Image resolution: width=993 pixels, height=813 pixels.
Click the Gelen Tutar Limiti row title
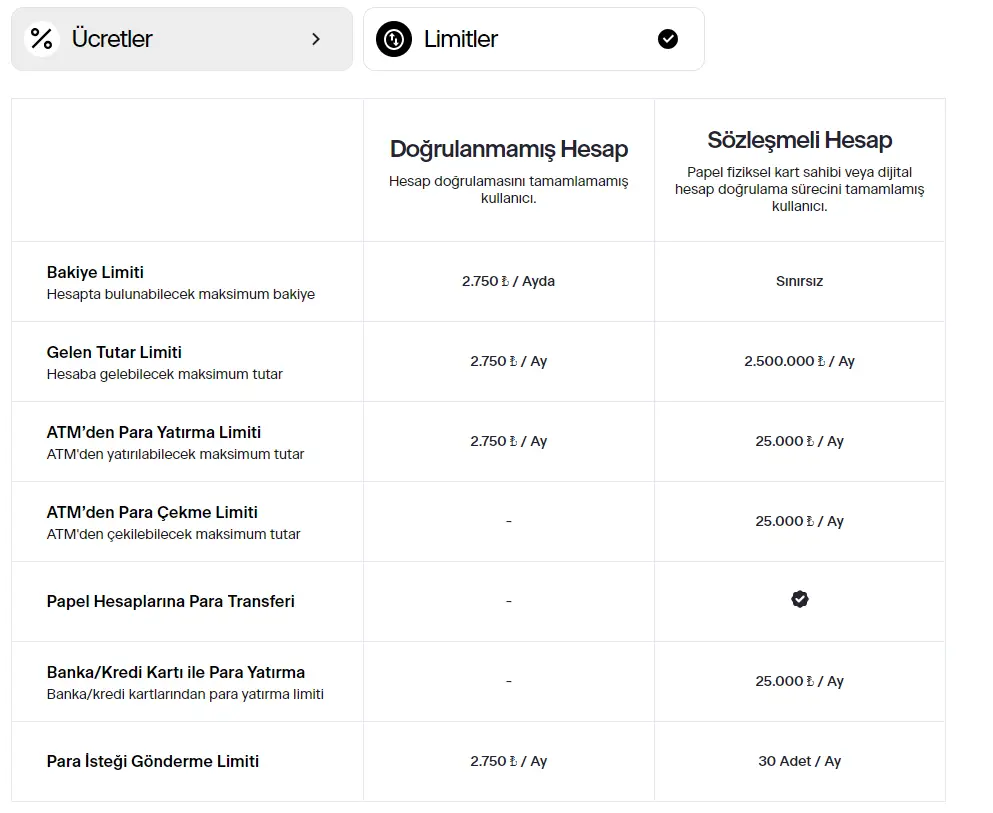click(x=114, y=352)
